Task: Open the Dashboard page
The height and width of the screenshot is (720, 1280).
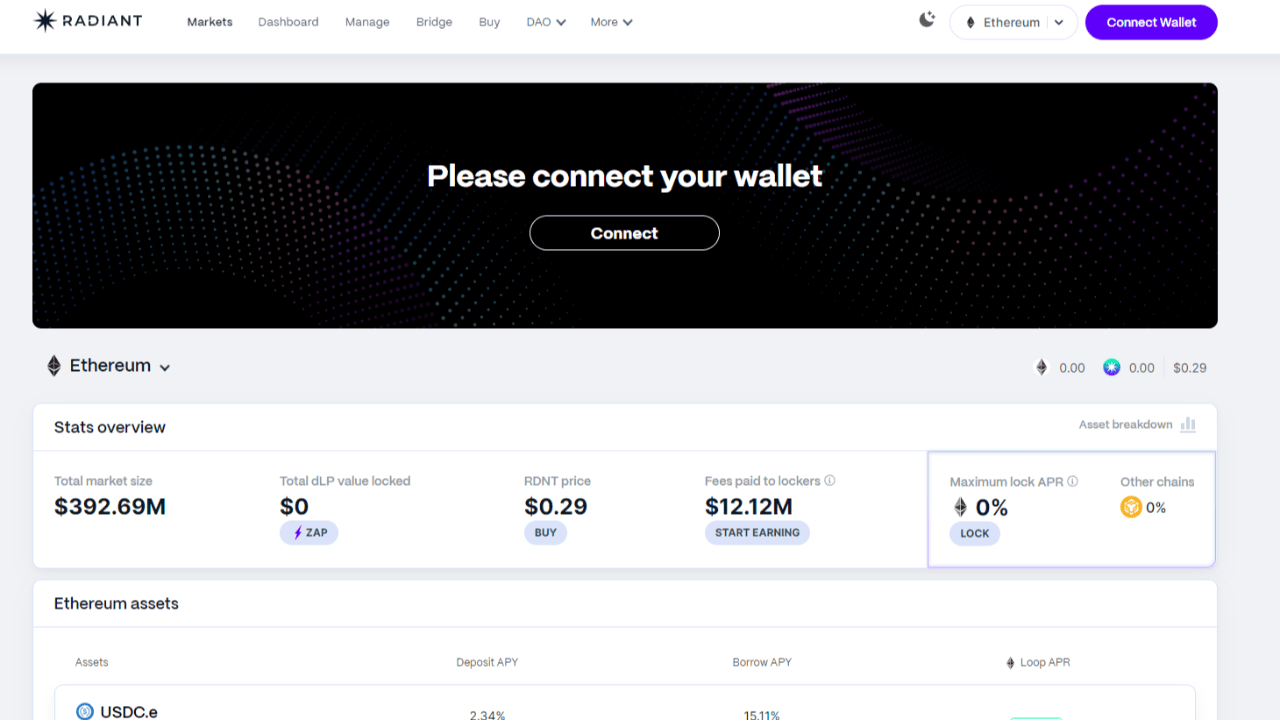Action: click(x=288, y=21)
